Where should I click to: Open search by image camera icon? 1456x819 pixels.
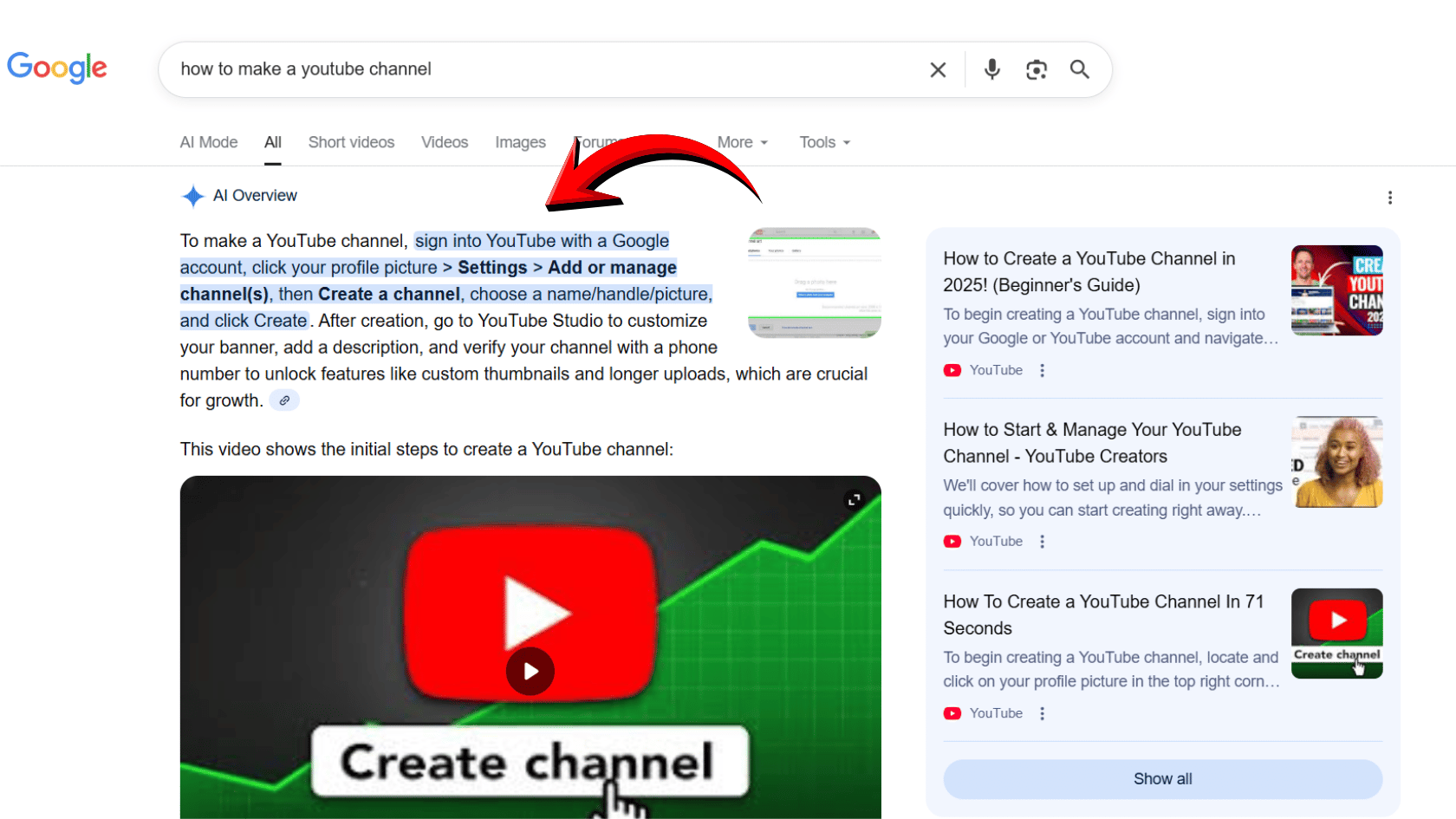tap(1037, 69)
